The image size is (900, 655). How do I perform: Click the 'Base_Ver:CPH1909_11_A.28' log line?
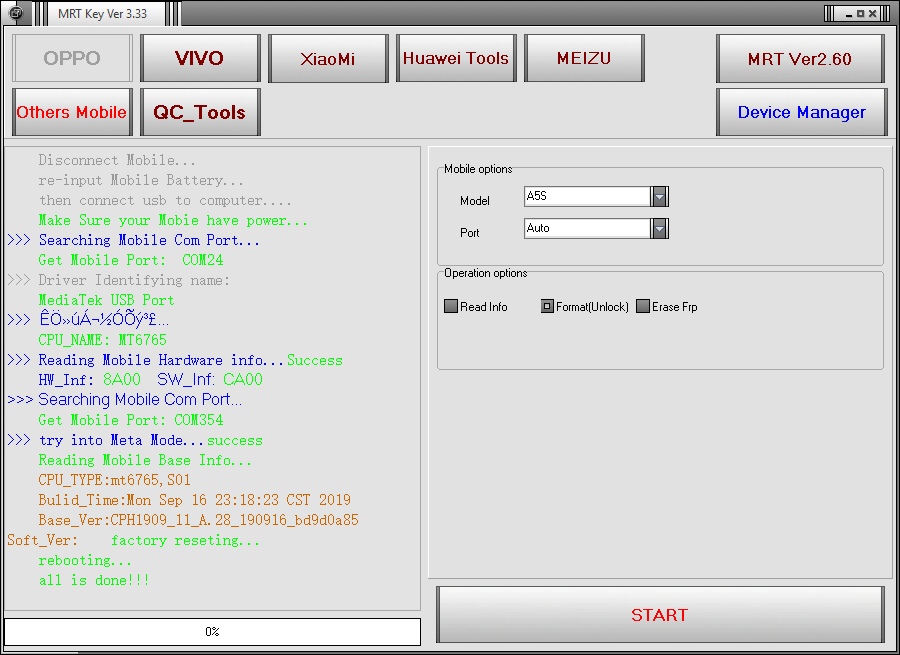tap(199, 520)
